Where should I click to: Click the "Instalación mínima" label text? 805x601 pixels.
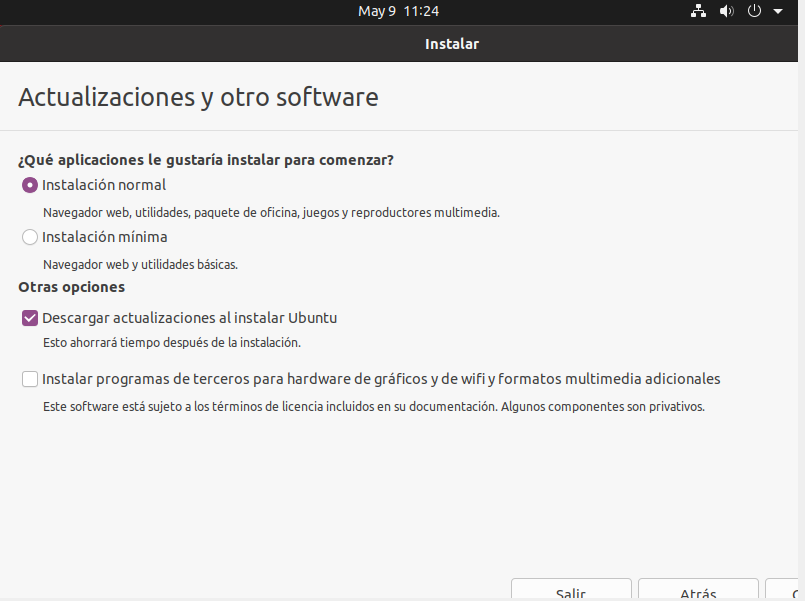(x=105, y=238)
